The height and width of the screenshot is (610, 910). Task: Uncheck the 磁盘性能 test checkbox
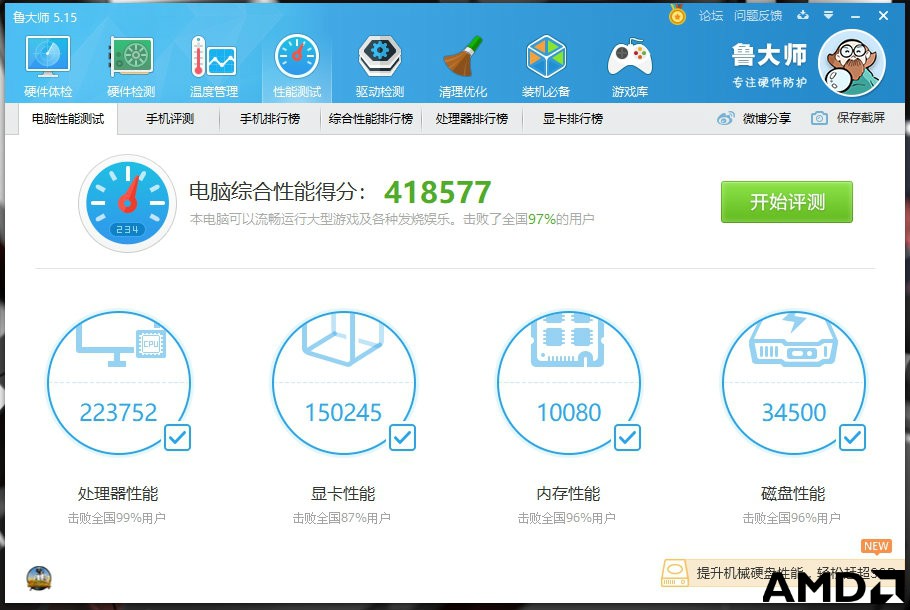852,438
